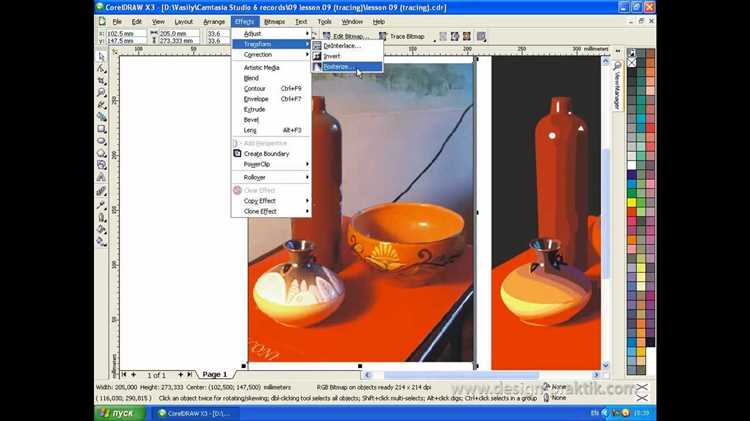750x421 pixels.
Task: Click the no-color swatch atop the palette
Action: pos(632,63)
